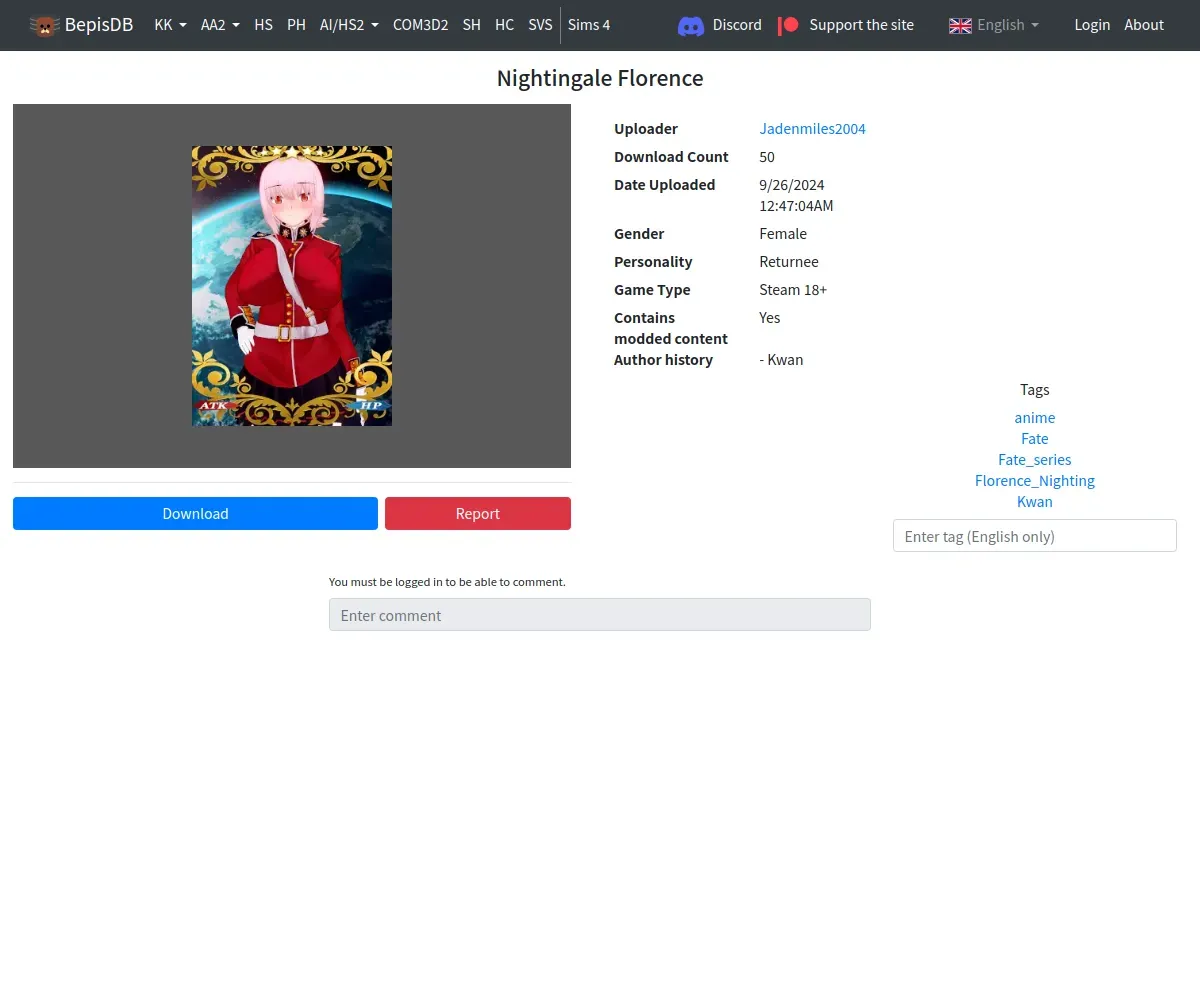Click the Nightingale Florence page title
This screenshot has width=1200, height=1000.
pos(600,78)
